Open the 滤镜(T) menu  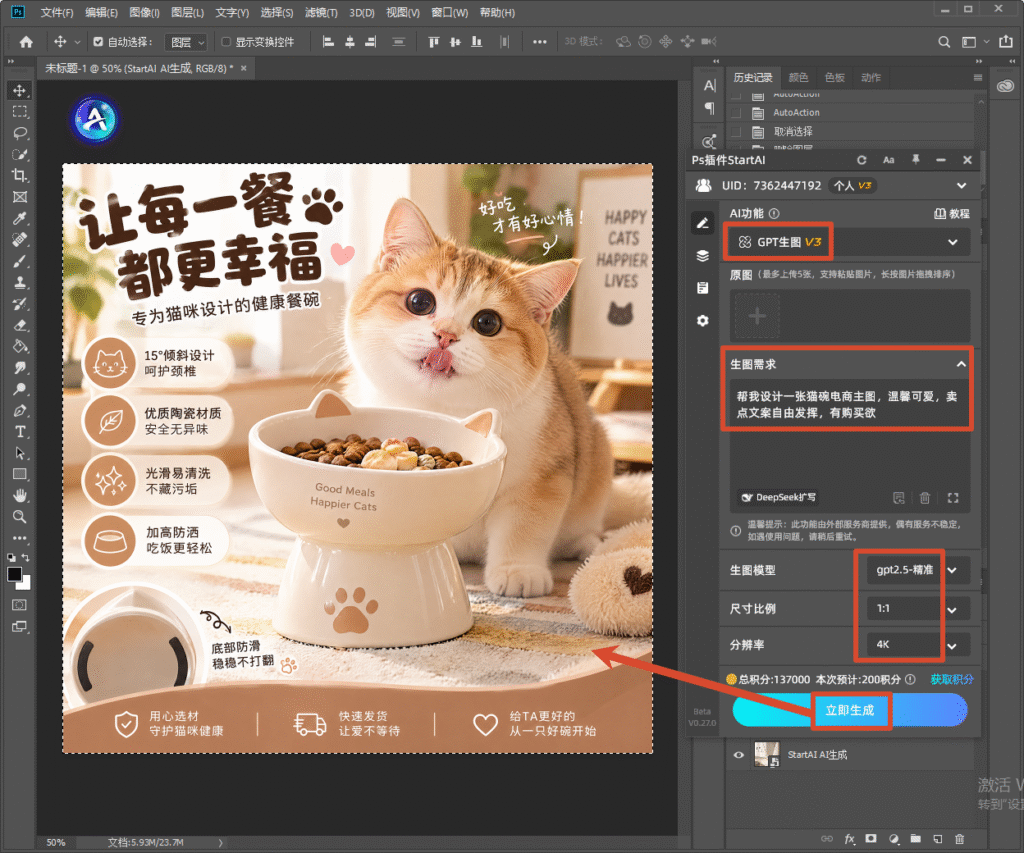[321, 12]
